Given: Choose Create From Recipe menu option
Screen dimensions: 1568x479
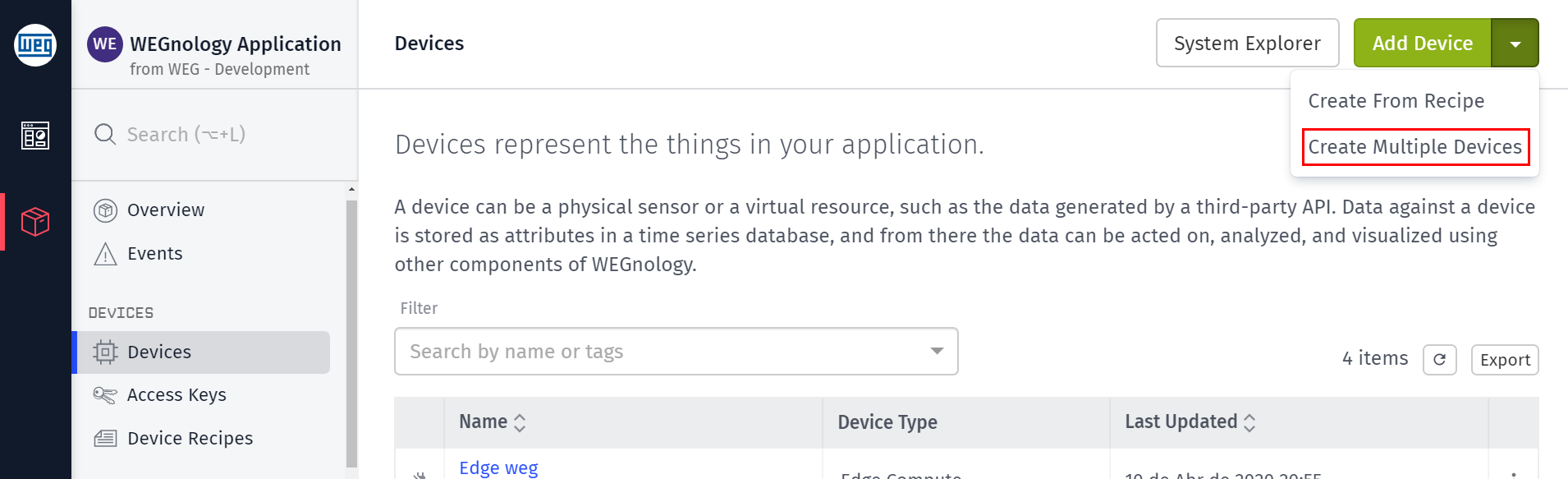Looking at the screenshot, I should click(x=1396, y=101).
